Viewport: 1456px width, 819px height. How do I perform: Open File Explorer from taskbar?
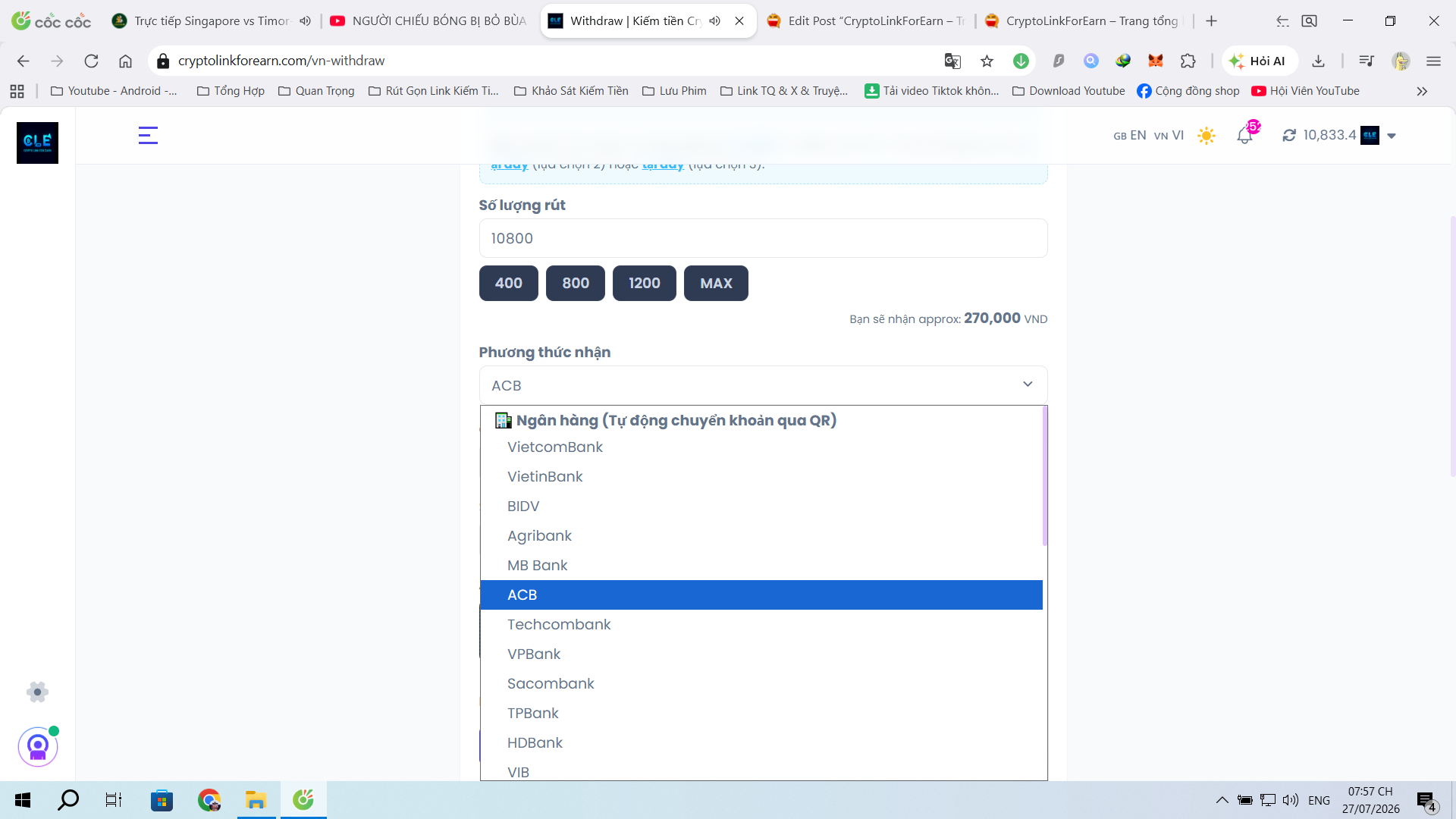coord(256,800)
